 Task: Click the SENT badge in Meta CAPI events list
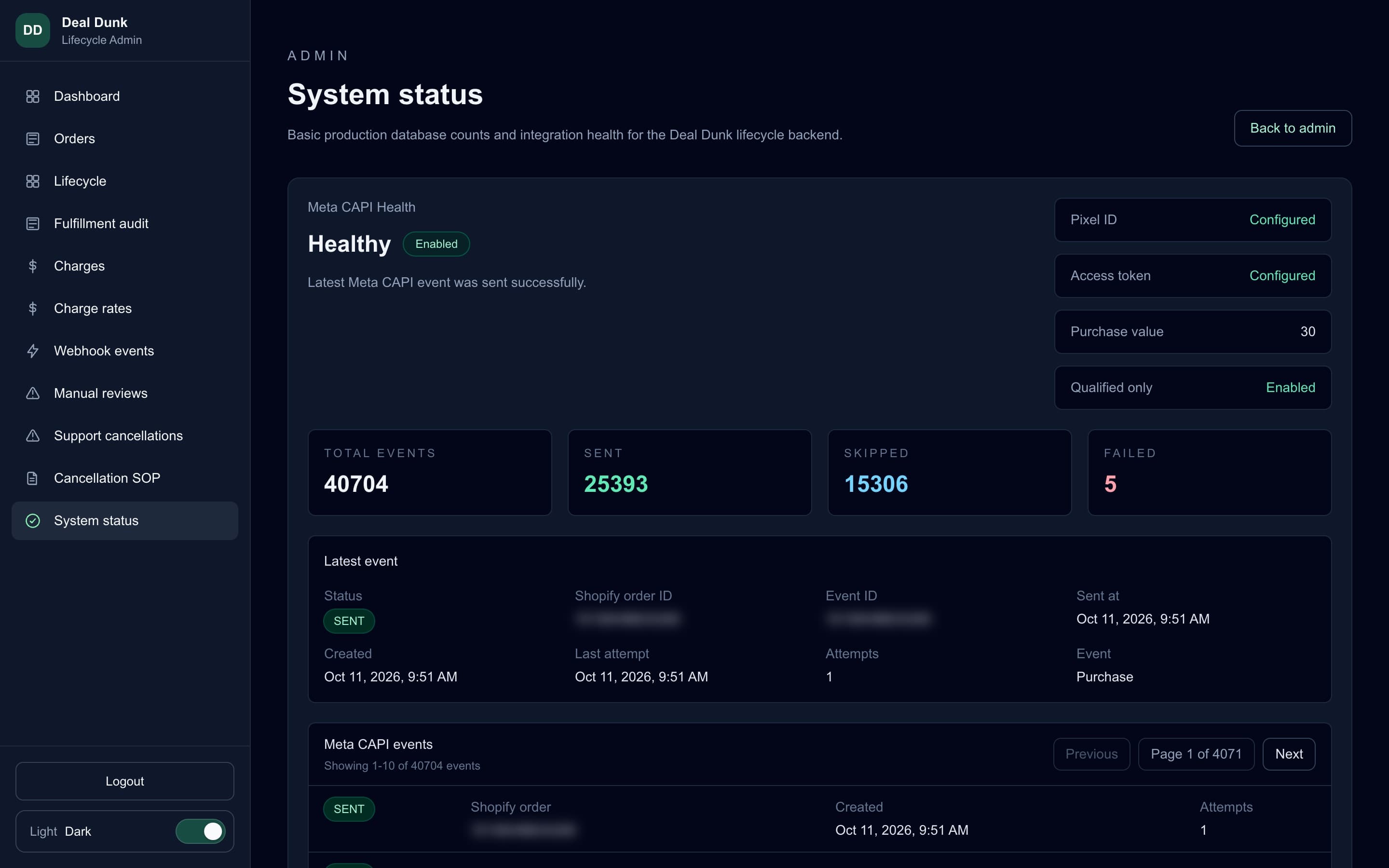tap(349, 809)
